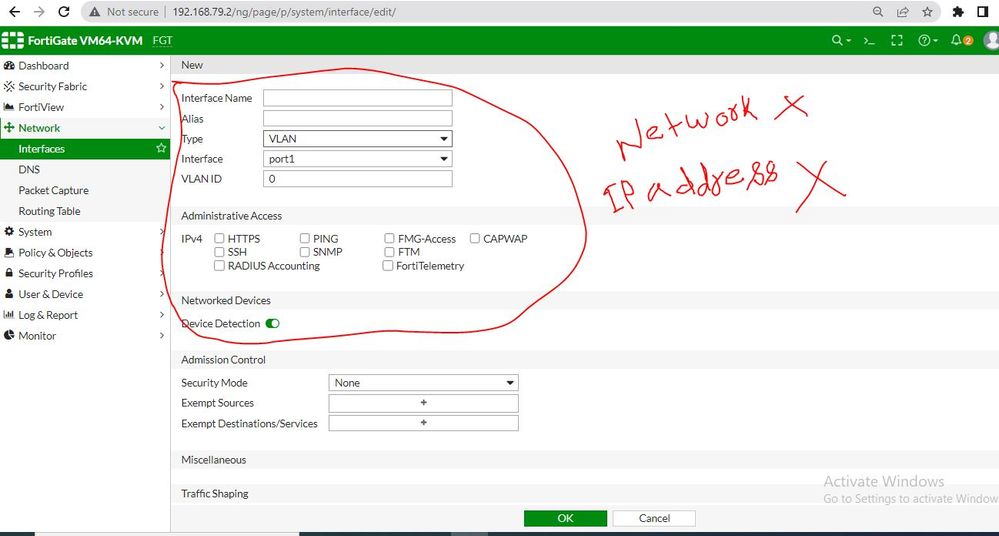The height and width of the screenshot is (536, 999).
Task: Click the Monitor pie chart icon
Action: pos(9,336)
